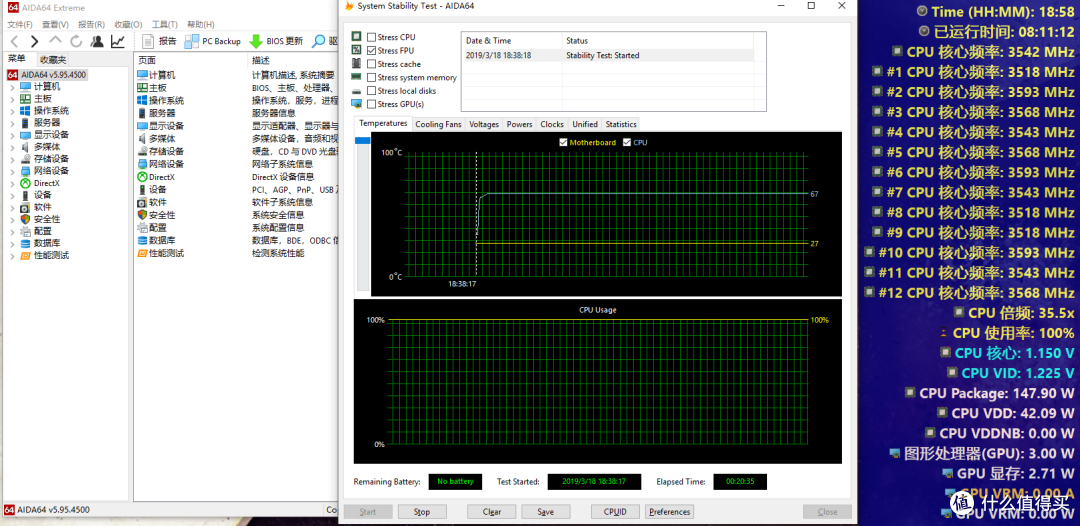The height and width of the screenshot is (526, 1080).
Task: Open the 工具(T) menu
Action: [164, 24]
